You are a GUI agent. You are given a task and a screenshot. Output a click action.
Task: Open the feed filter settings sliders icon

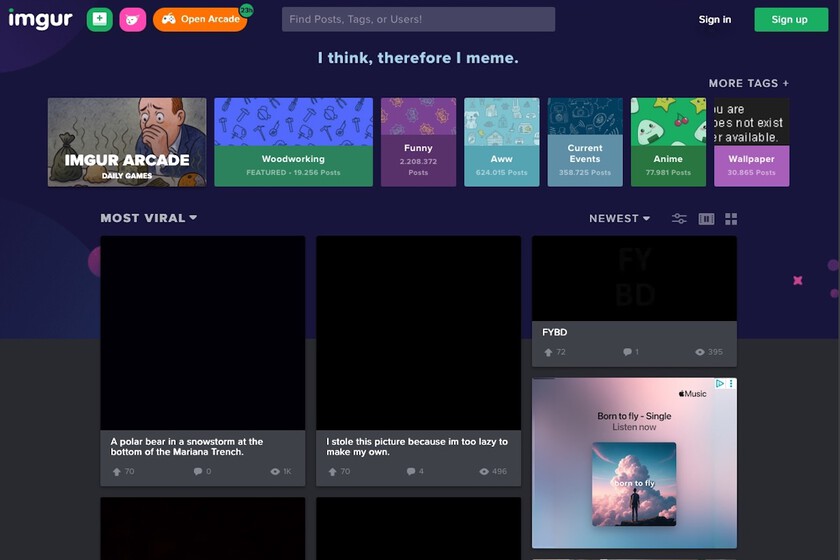(679, 219)
